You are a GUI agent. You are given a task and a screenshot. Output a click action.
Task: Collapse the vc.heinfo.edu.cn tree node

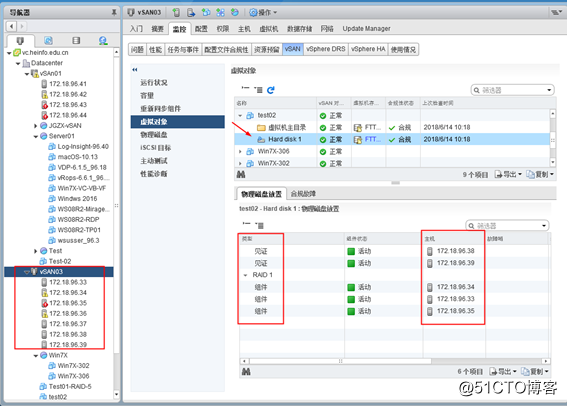tap(9, 53)
